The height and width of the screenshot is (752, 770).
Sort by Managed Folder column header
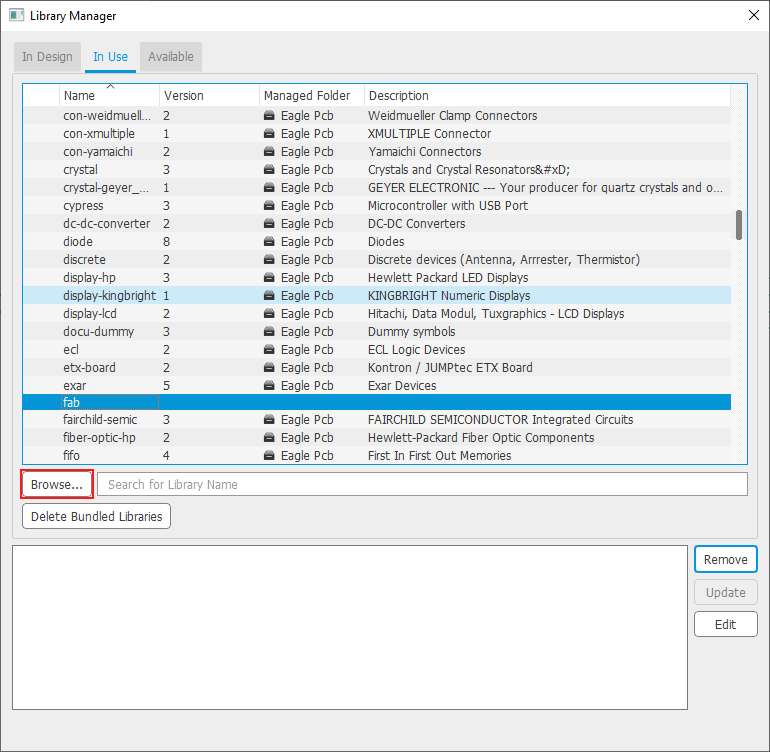coord(312,95)
